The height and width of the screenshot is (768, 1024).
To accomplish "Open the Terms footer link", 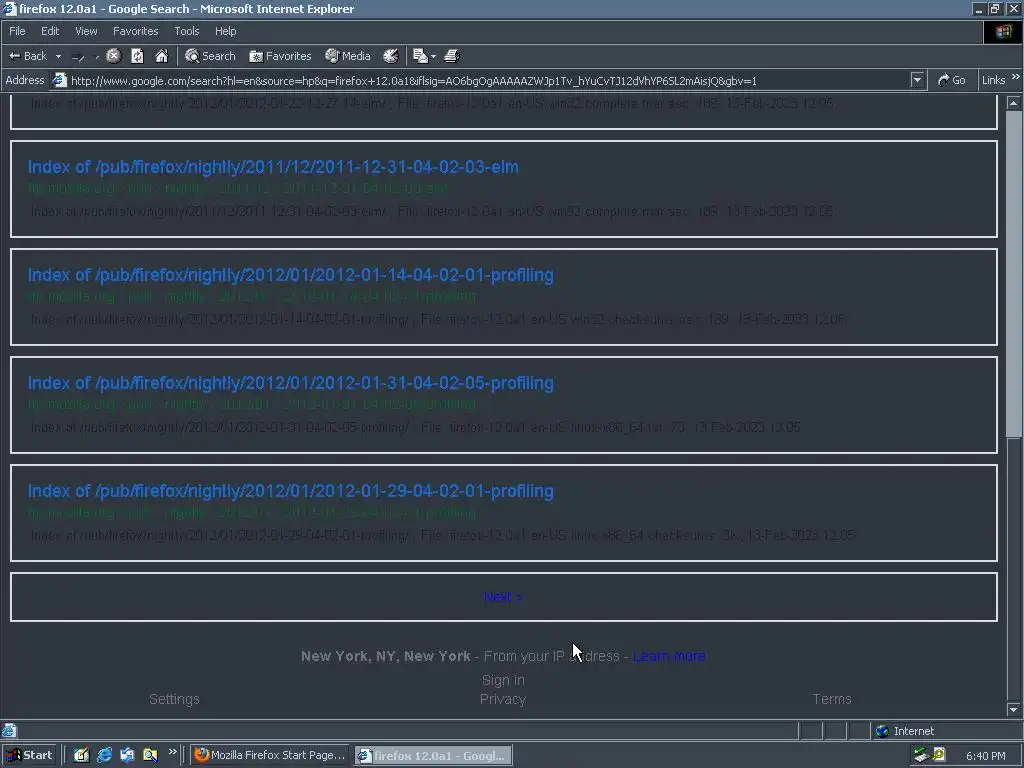I will tap(832, 699).
